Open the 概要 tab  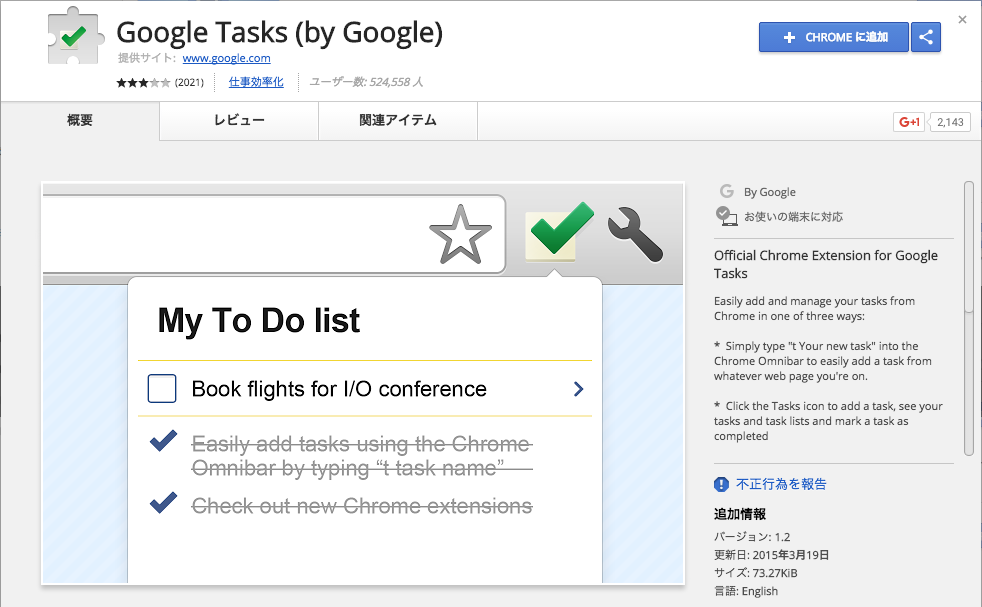[x=80, y=121]
